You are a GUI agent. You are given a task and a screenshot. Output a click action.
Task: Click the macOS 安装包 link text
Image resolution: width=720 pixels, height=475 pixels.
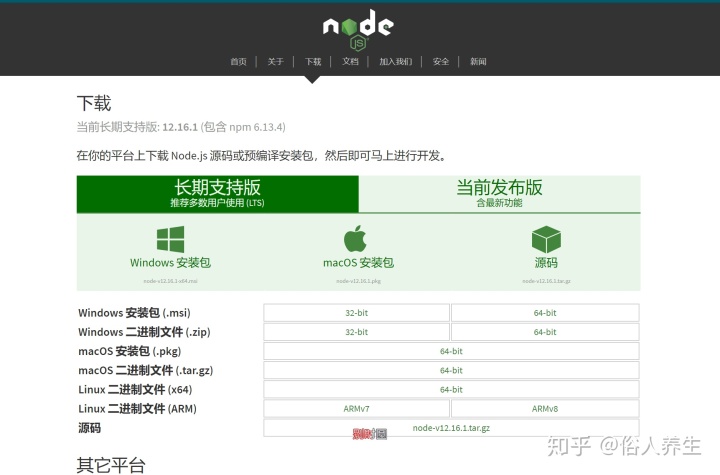pyautogui.click(x=359, y=263)
